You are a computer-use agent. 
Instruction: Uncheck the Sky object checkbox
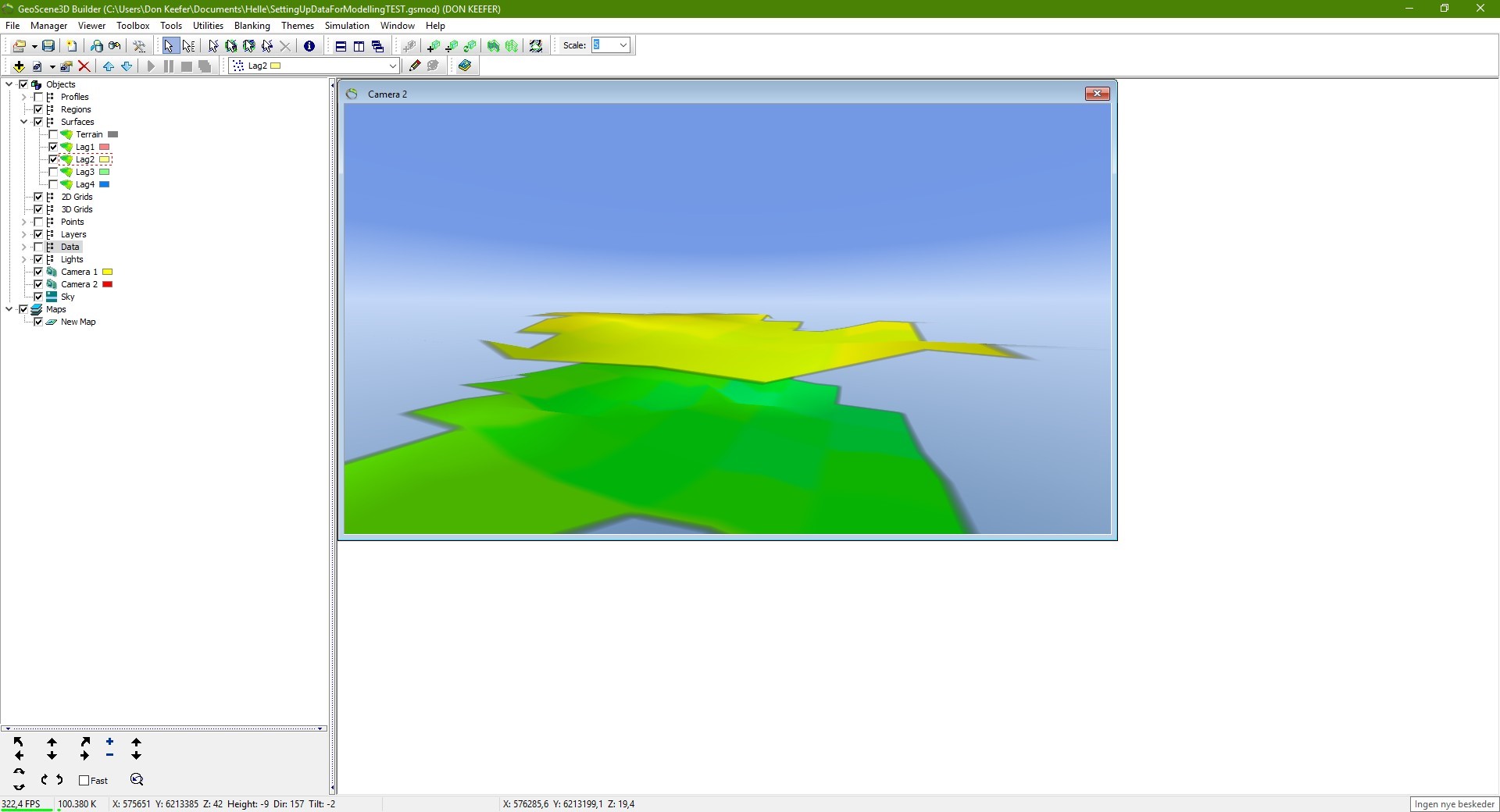click(x=38, y=297)
